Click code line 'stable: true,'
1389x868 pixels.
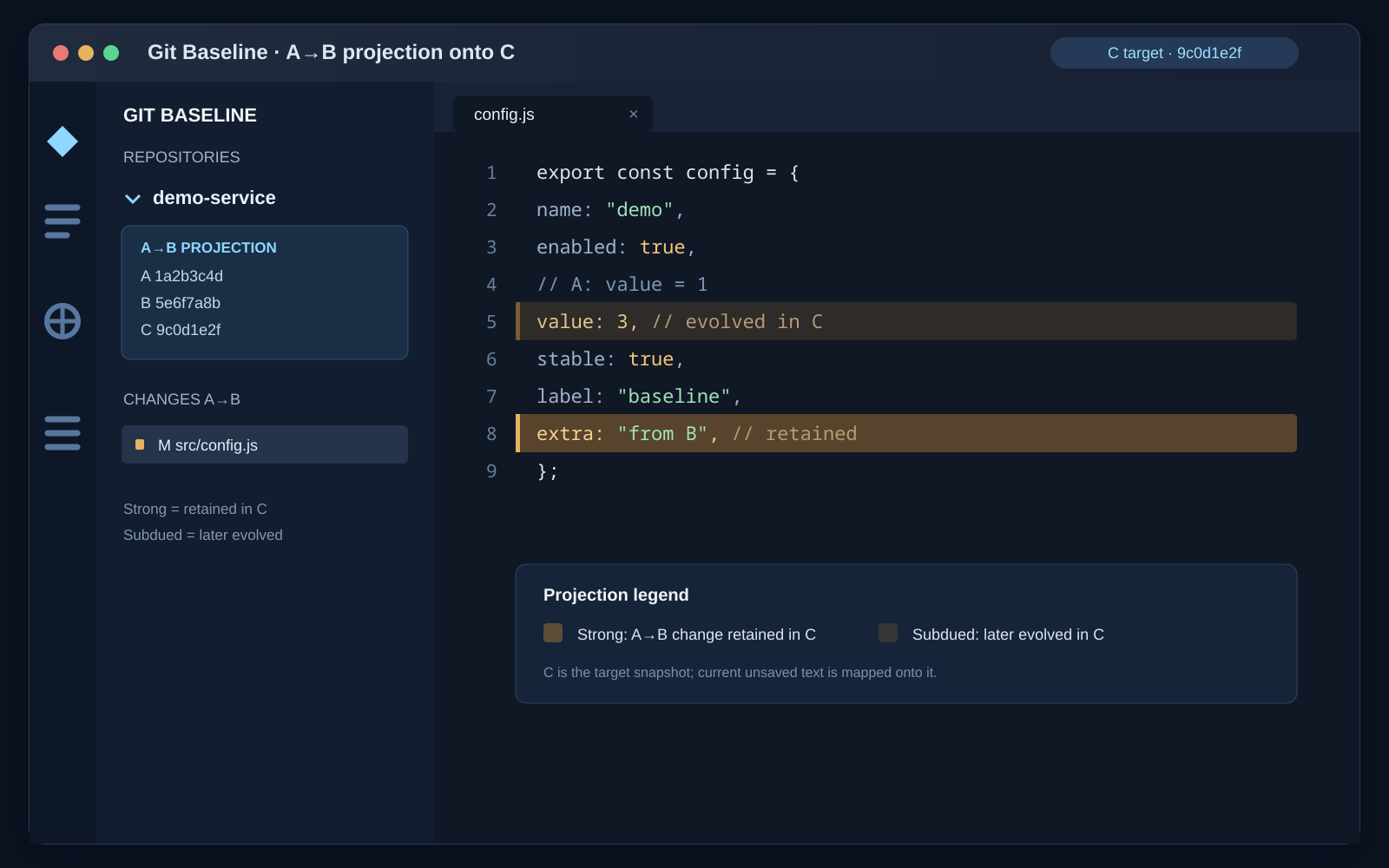[x=610, y=359]
